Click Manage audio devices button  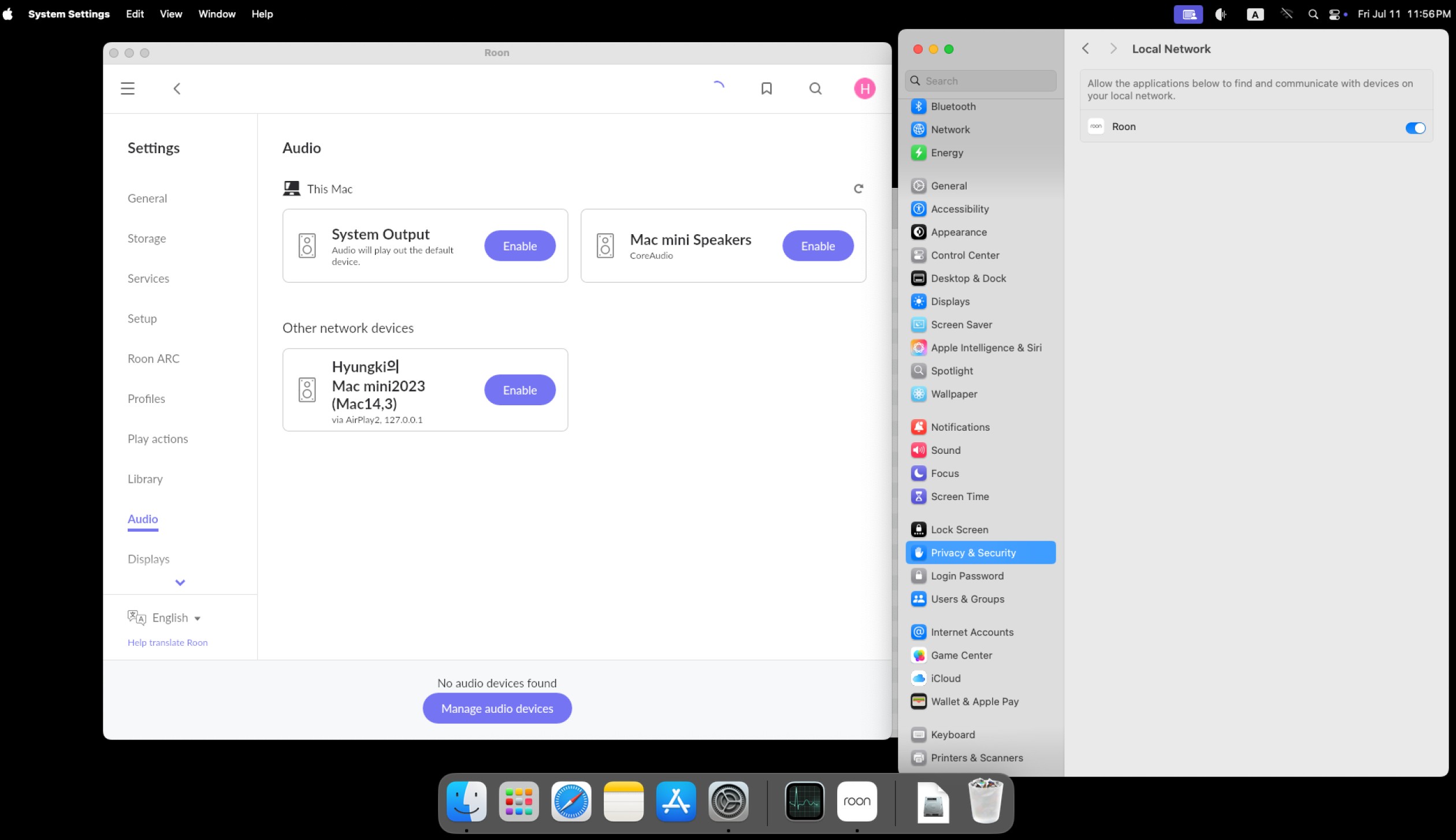497,709
